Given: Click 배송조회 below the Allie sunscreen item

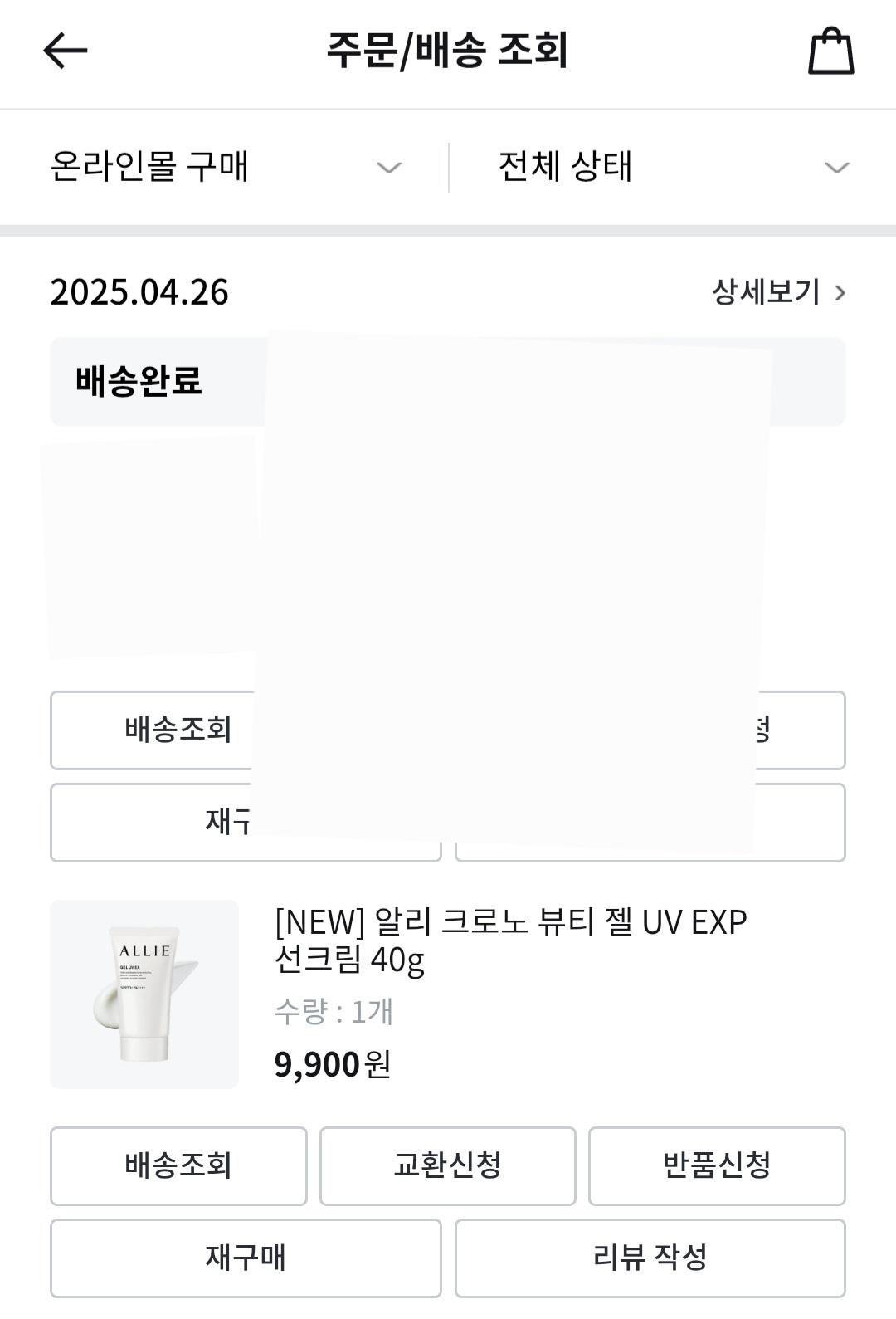Looking at the screenshot, I should point(178,1166).
